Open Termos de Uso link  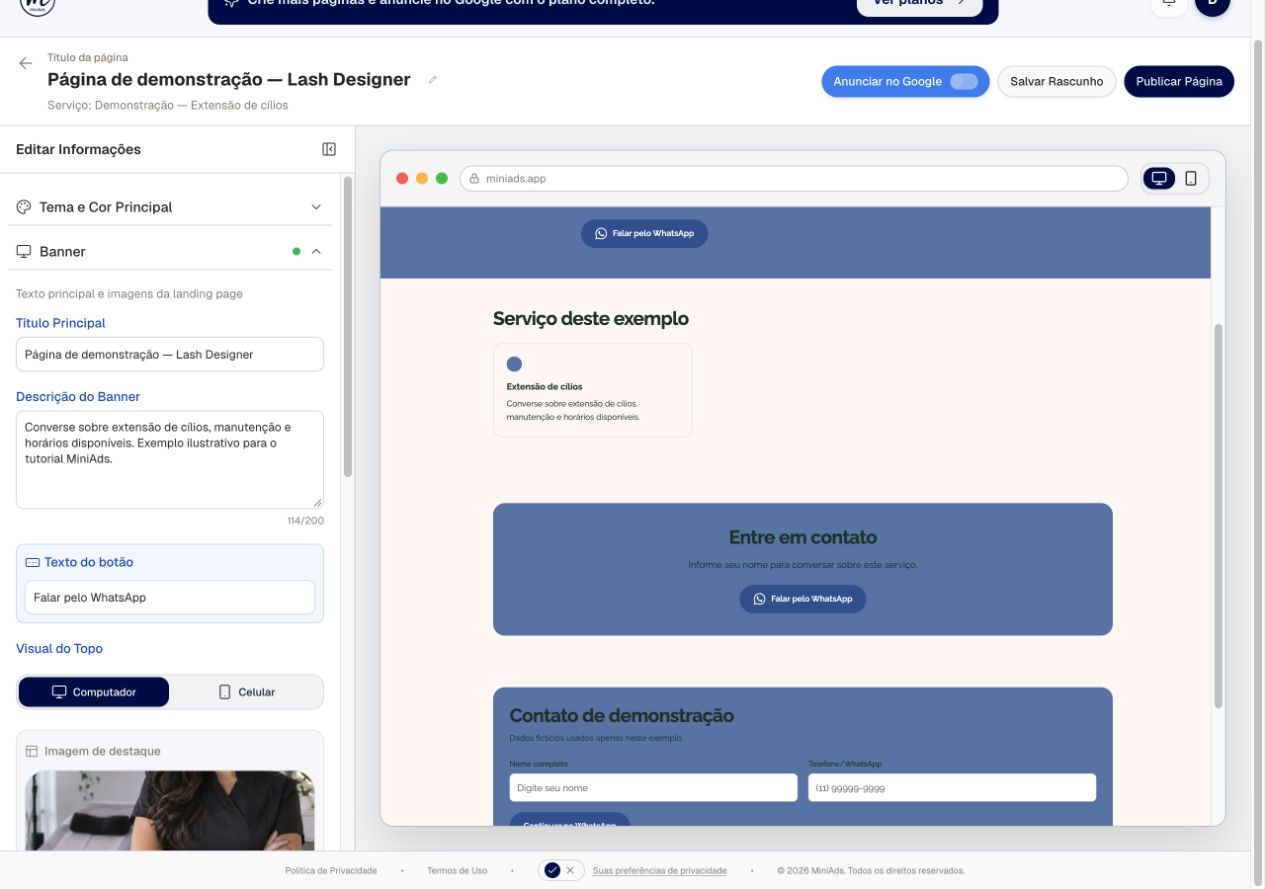pos(457,871)
